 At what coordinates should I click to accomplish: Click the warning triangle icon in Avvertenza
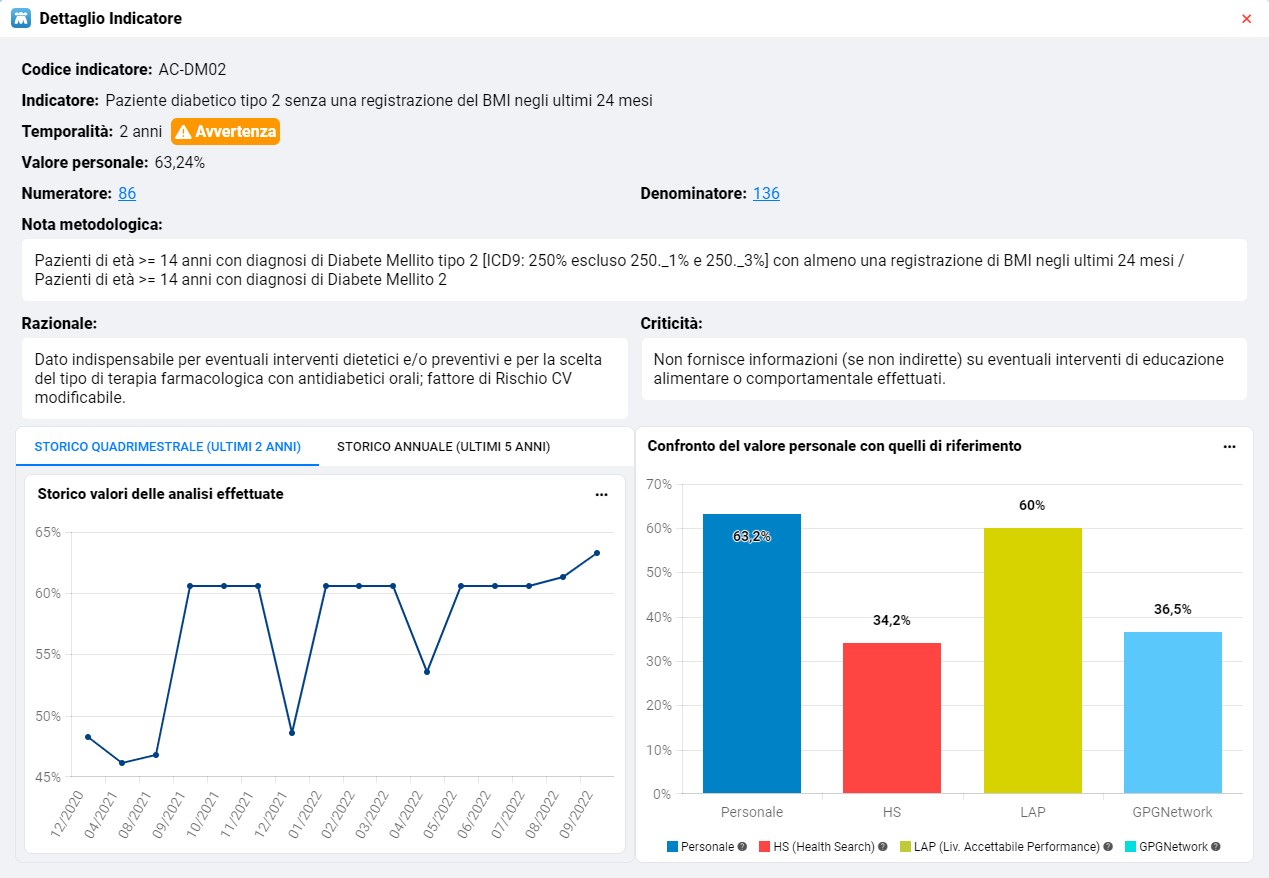(x=183, y=132)
